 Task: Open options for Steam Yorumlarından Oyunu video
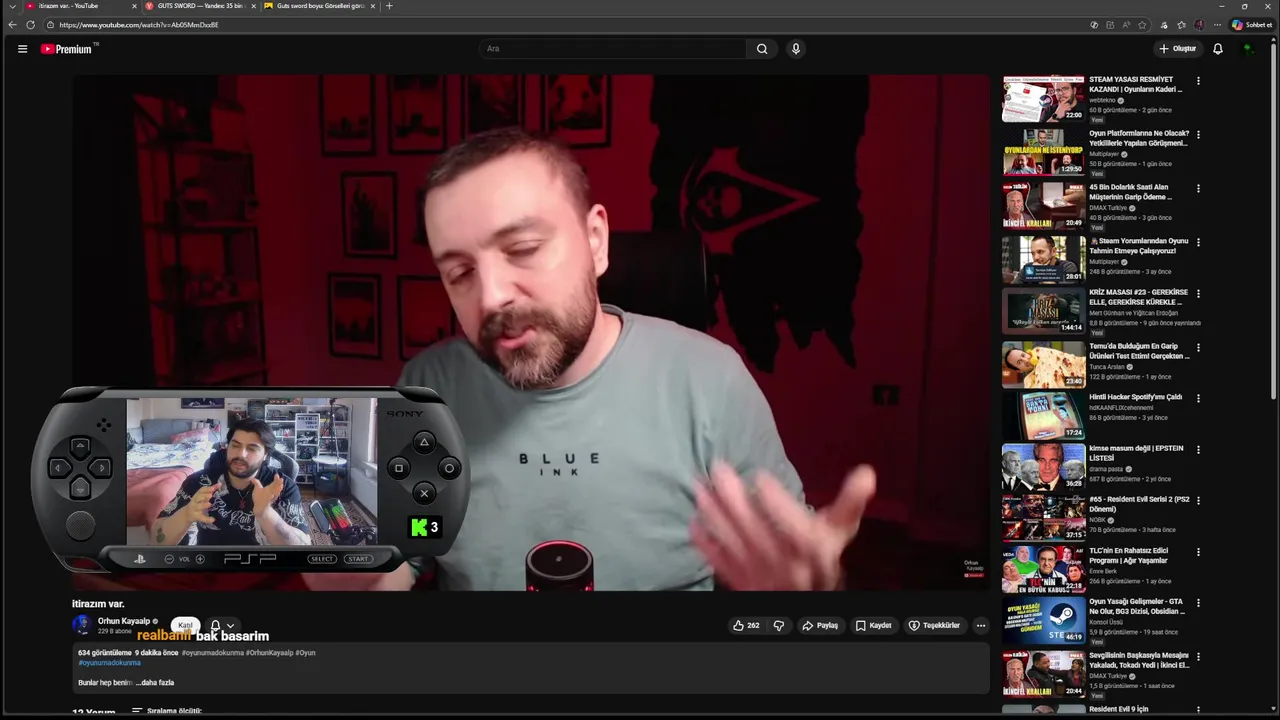point(1198,243)
